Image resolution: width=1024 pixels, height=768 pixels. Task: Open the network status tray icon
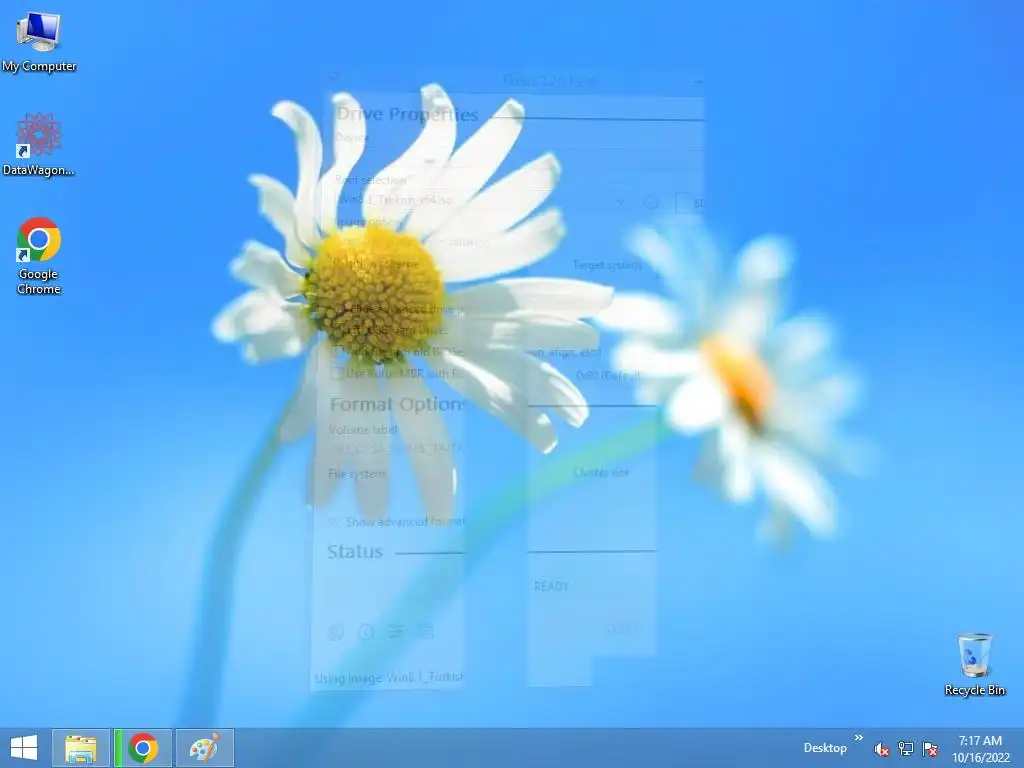click(906, 748)
